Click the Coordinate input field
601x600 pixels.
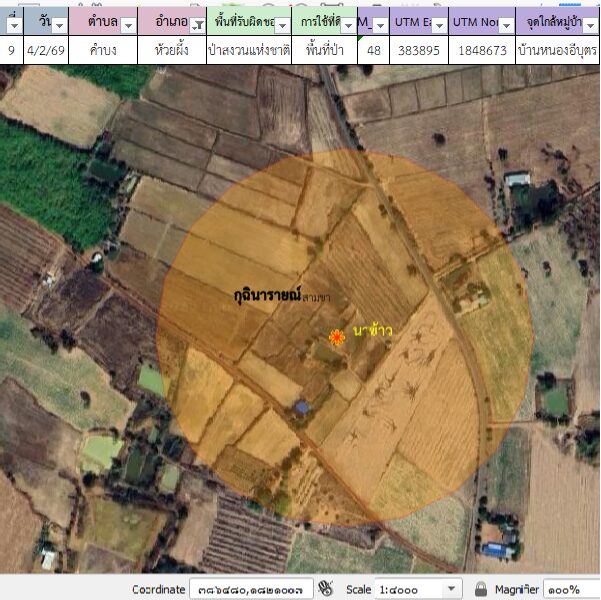coord(250,589)
